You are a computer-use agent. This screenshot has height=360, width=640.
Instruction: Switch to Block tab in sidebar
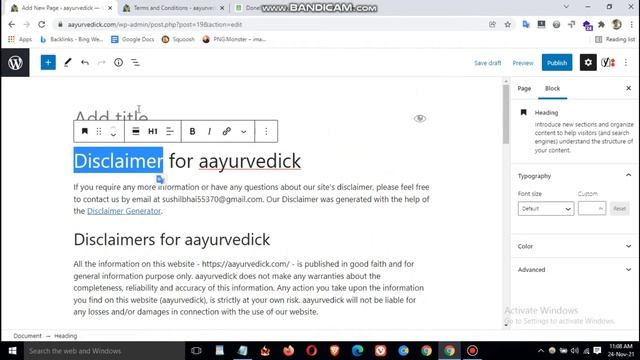[552, 88]
